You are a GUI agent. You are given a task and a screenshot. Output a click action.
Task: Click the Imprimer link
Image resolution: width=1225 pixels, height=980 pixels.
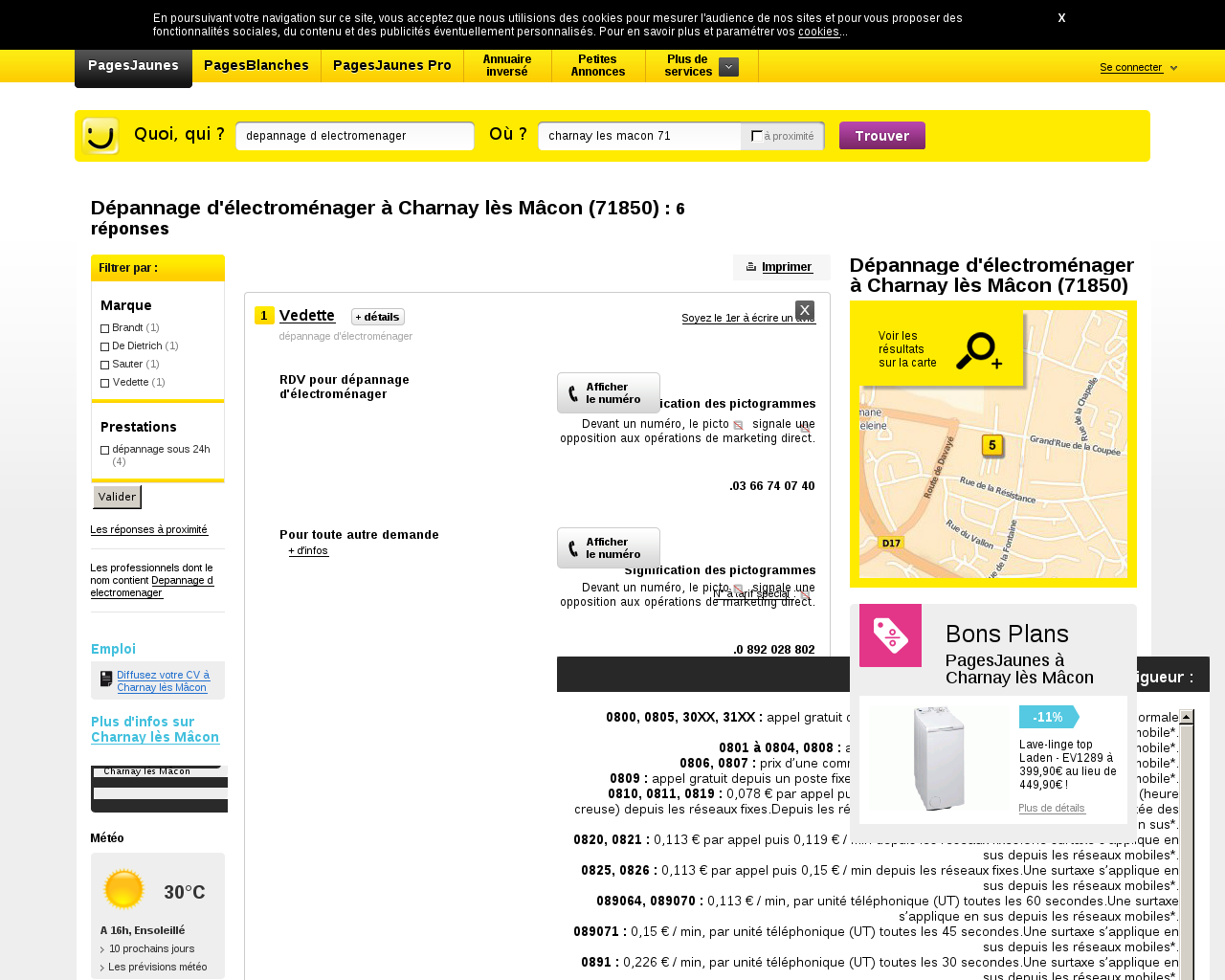point(788,267)
